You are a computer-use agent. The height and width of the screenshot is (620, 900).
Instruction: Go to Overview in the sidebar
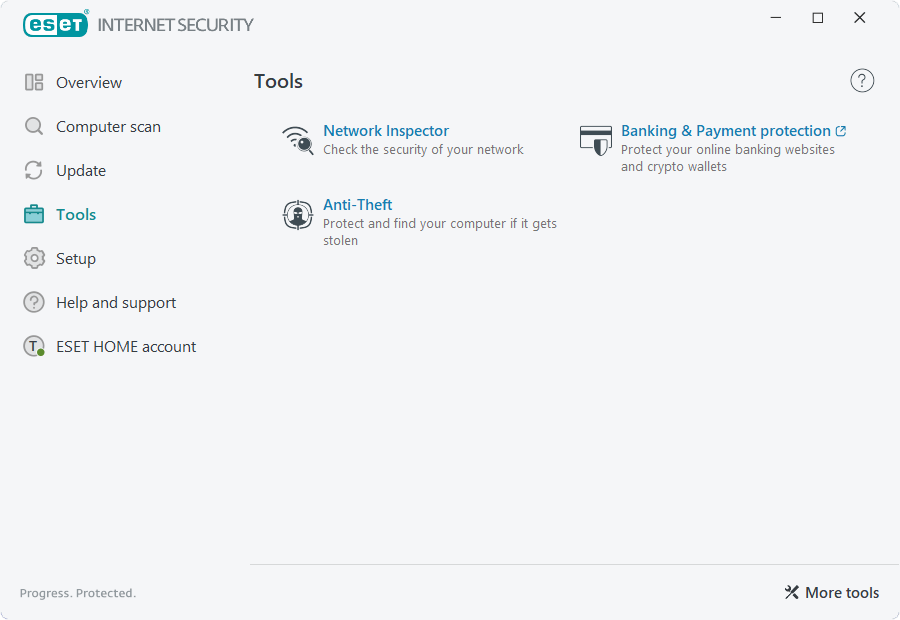88,83
